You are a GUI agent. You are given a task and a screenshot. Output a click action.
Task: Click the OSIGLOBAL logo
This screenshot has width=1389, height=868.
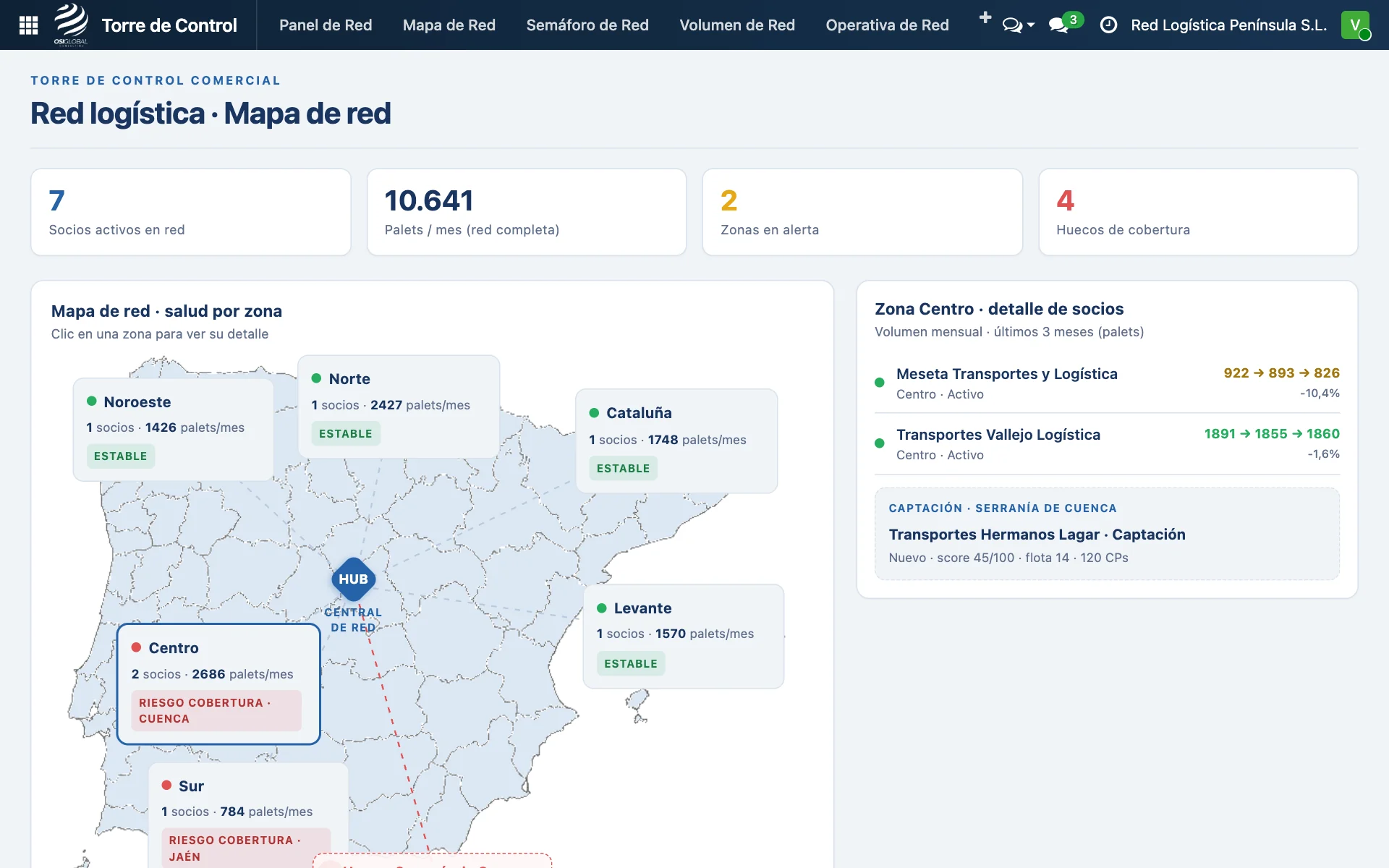(71, 24)
